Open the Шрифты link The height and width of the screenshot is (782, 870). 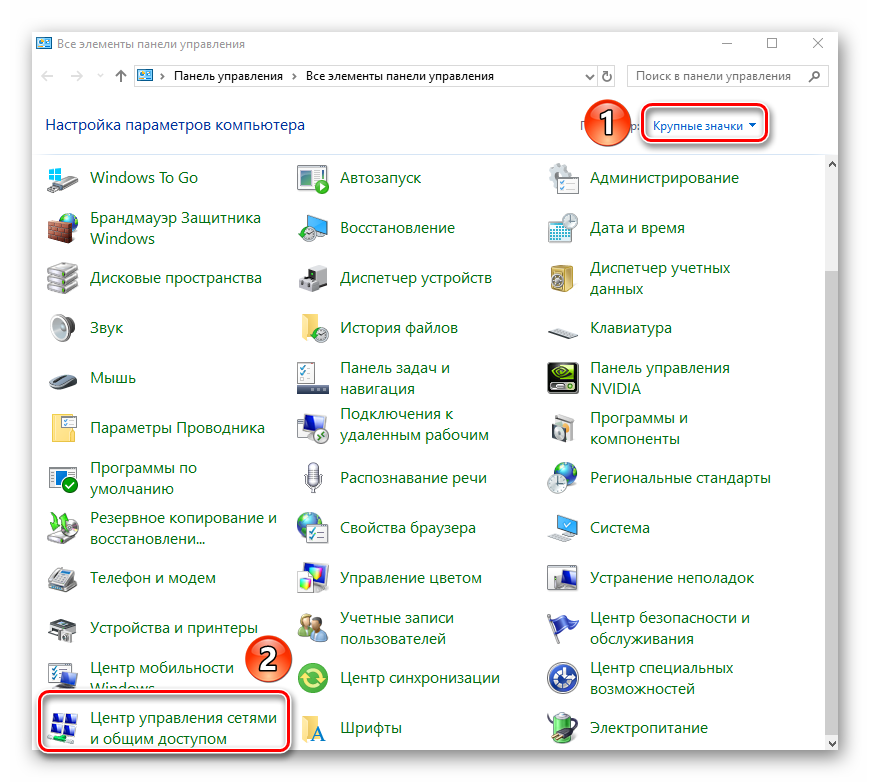pos(371,728)
